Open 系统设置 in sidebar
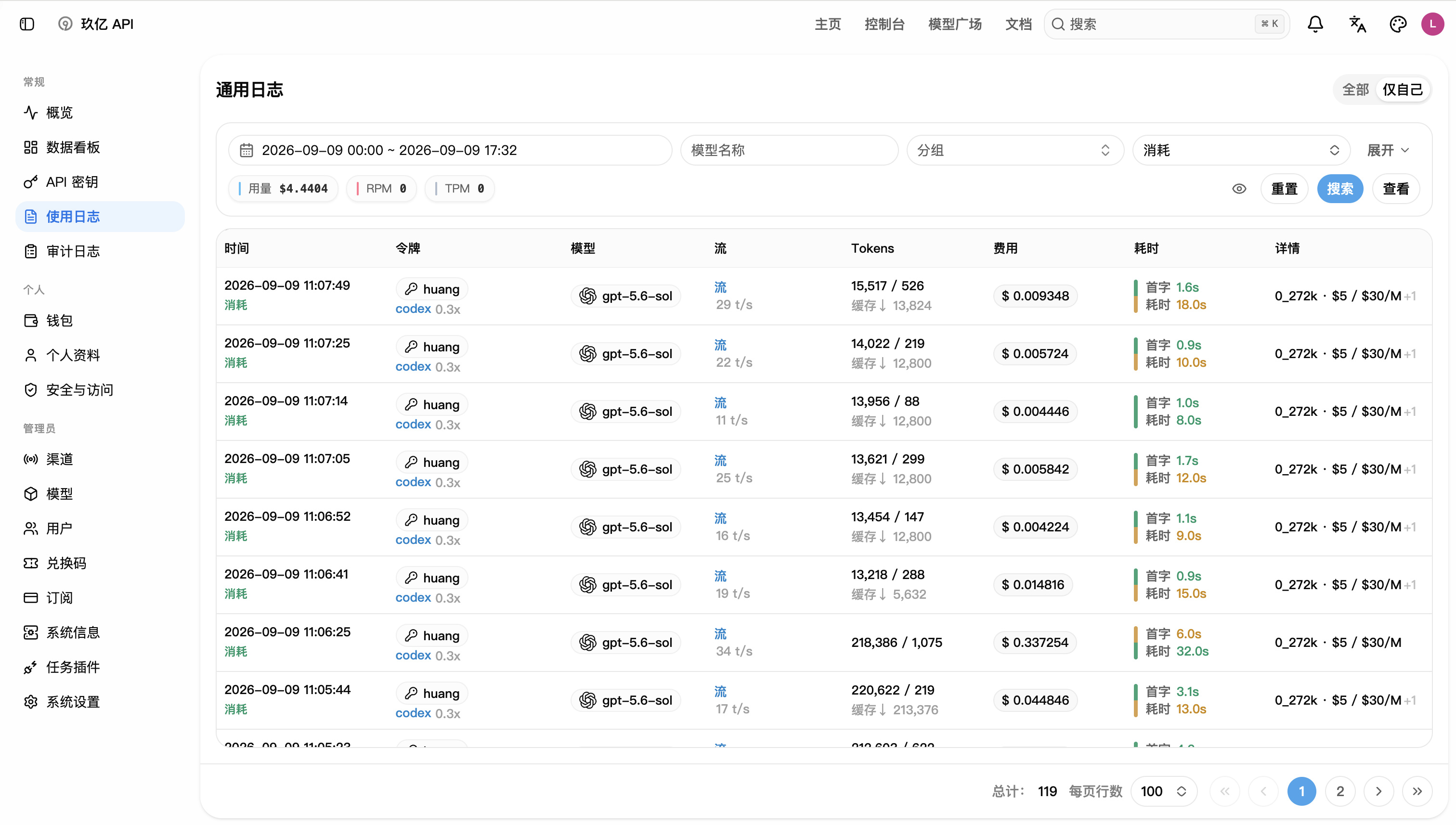Screen dimensions: 1456x825 (x=100, y=701)
